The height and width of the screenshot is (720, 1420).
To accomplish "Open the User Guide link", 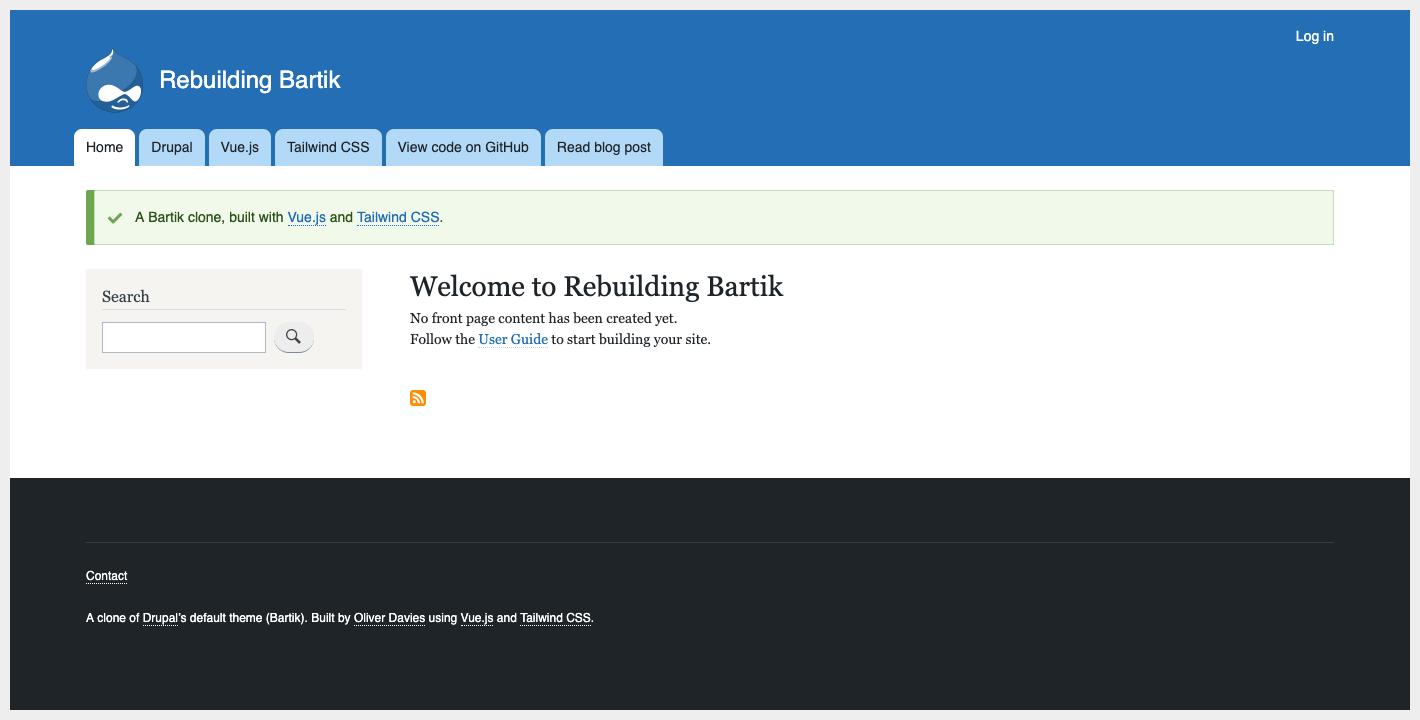I will pos(513,339).
